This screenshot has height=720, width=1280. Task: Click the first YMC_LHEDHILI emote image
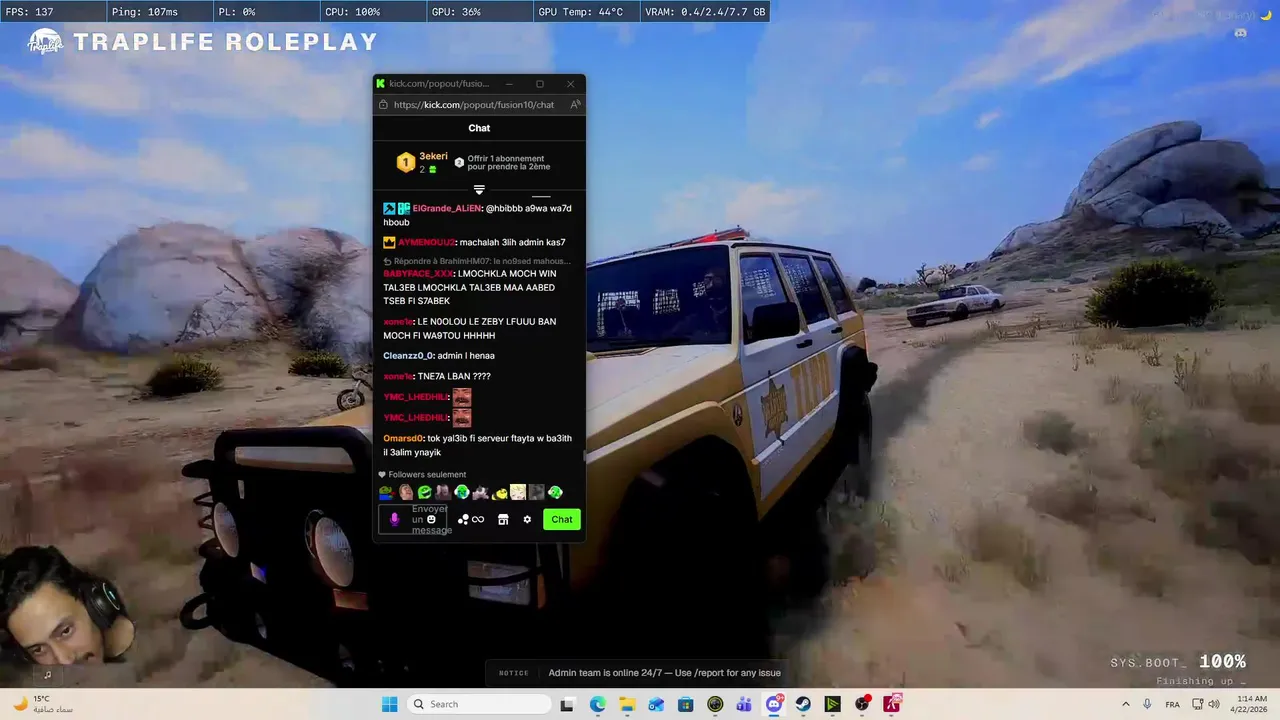coord(462,397)
